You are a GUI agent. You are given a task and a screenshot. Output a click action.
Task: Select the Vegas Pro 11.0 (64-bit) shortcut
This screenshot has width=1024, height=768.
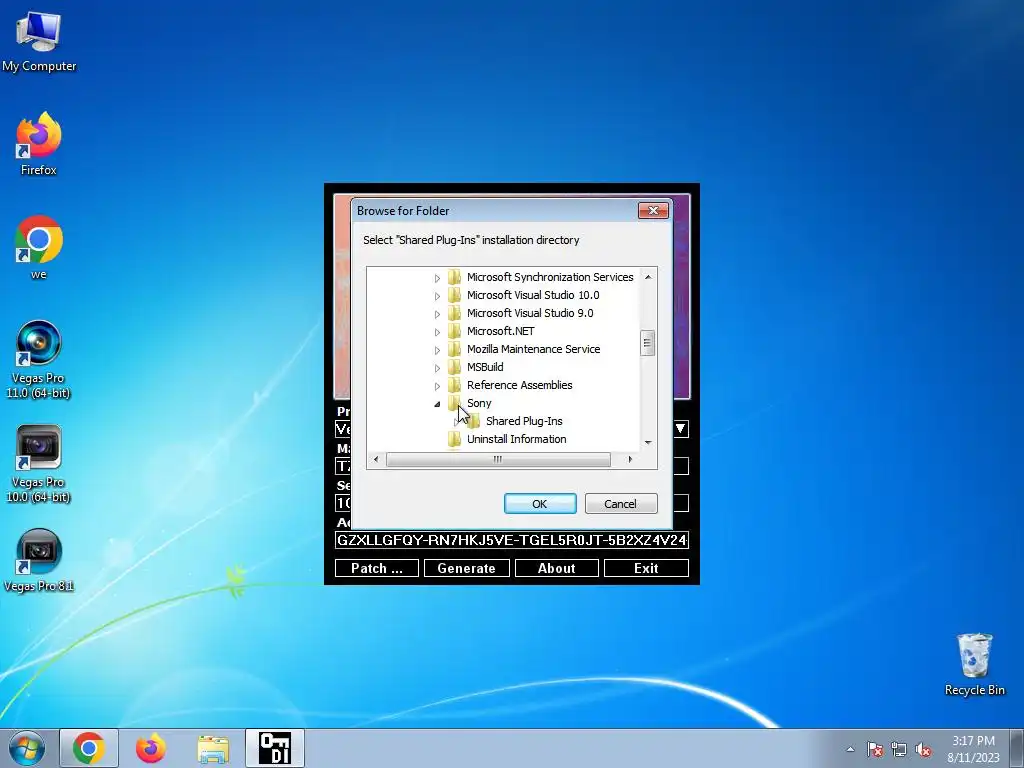point(39,359)
